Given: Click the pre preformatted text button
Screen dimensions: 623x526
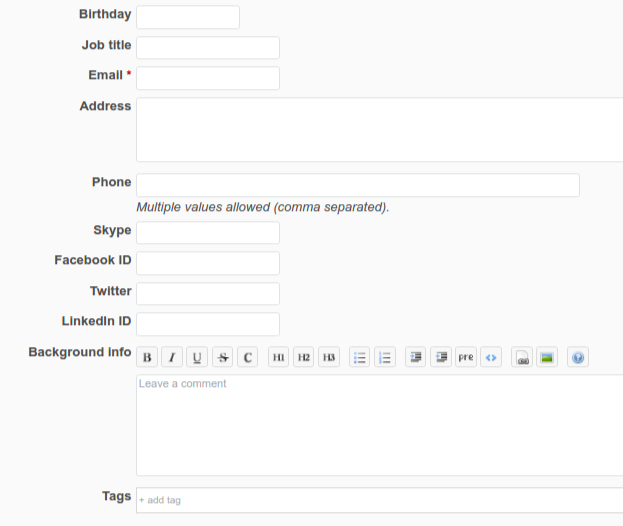Looking at the screenshot, I should (466, 357).
